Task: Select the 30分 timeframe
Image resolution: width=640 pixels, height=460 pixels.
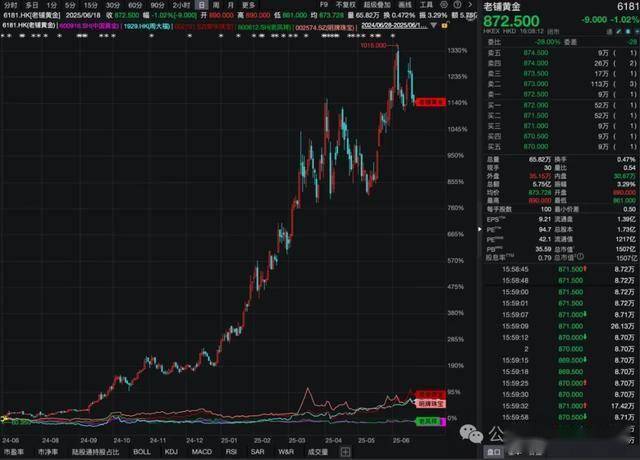Action: (113, 5)
